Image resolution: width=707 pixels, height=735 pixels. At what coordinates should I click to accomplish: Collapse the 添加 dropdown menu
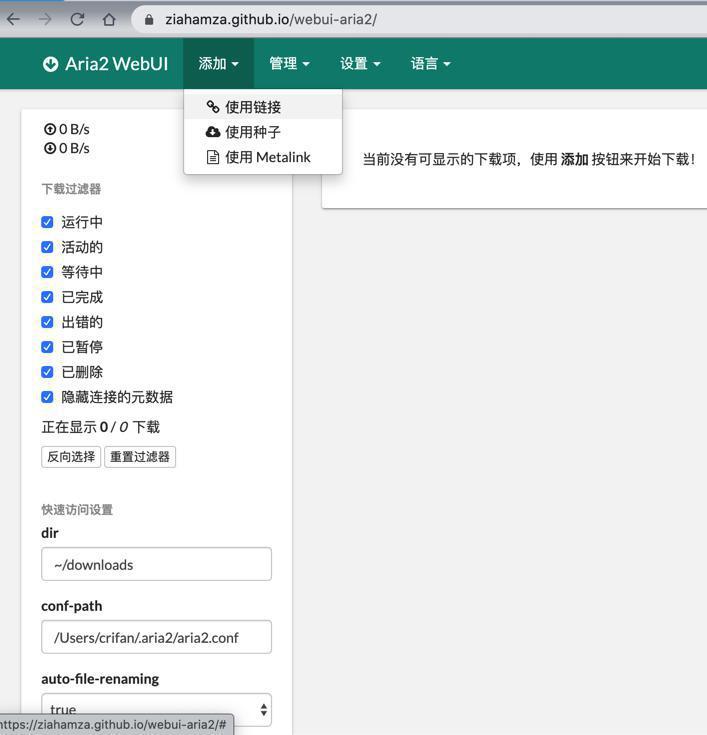218,64
